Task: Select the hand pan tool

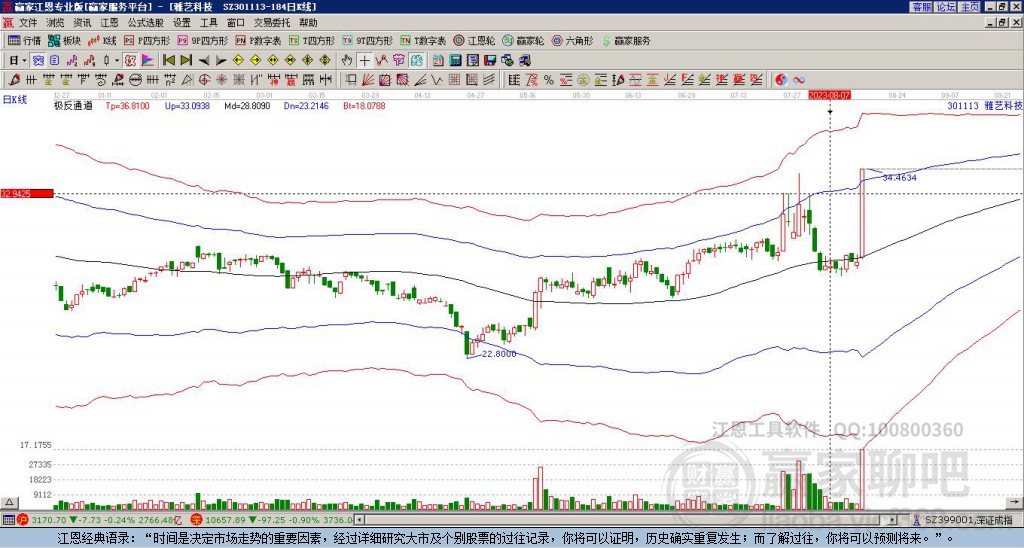Action: 347,60
